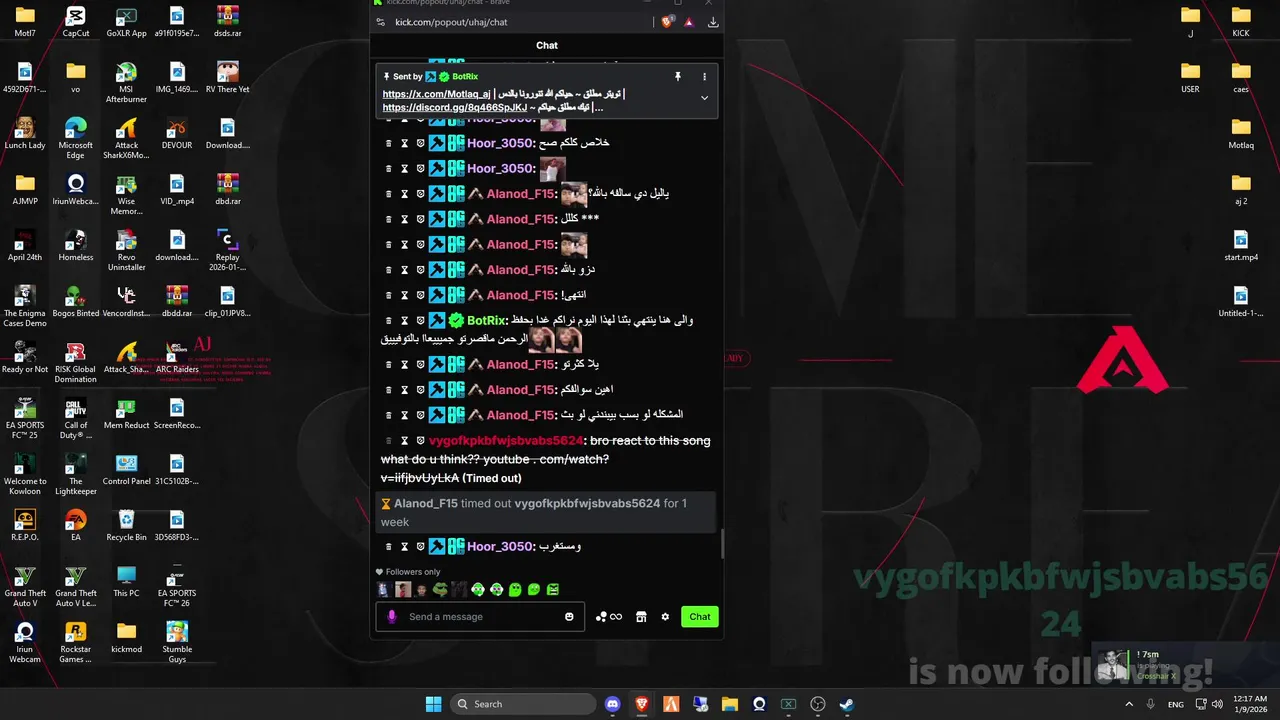This screenshot has width=1280, height=720.
Task: Open OBS Studio from the taskbar
Action: [x=817, y=704]
